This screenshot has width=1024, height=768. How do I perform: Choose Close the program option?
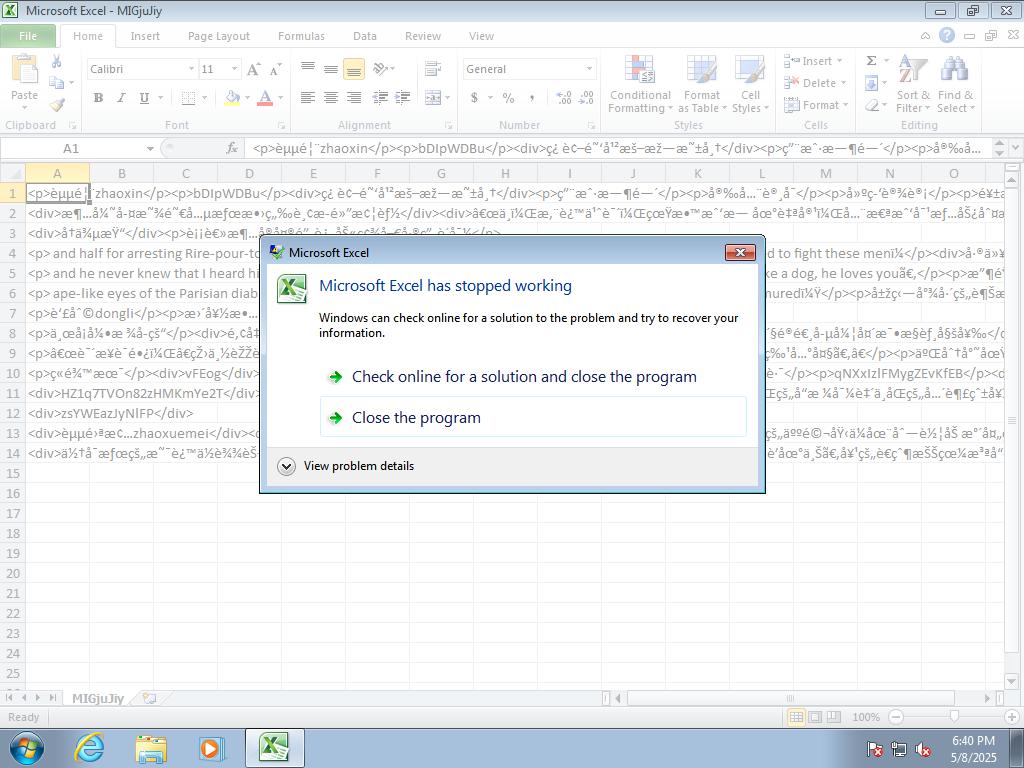click(x=533, y=417)
